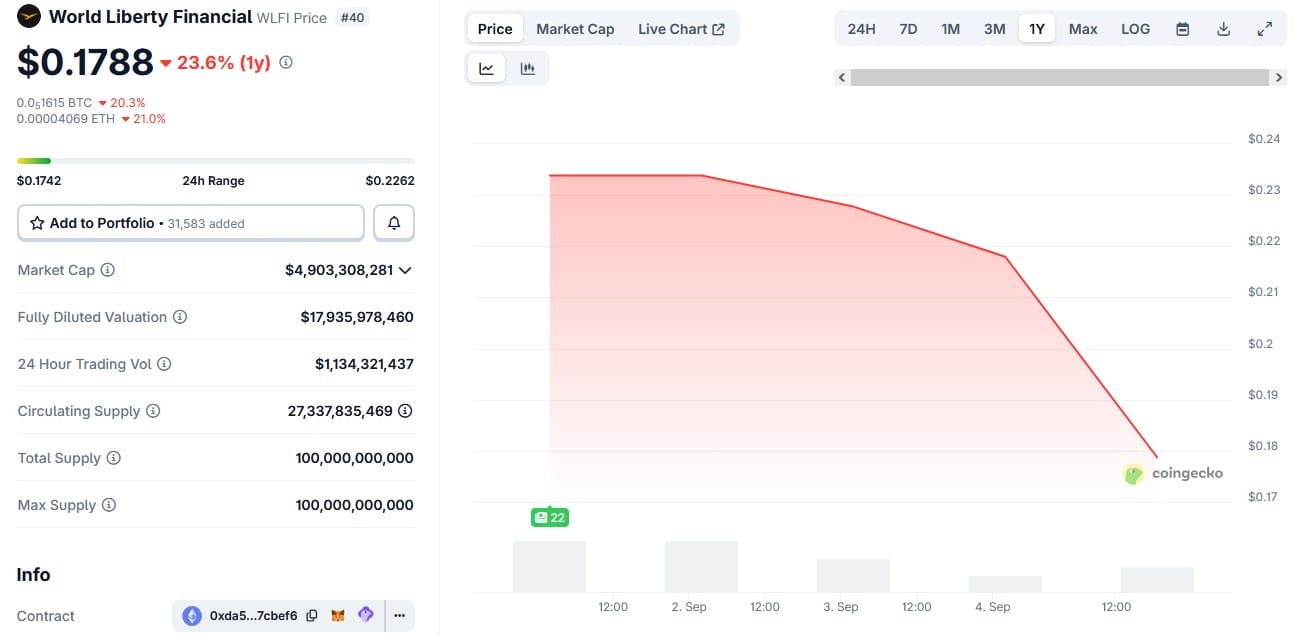Click the $1,134,321,437 trading volume value
1299x635 pixels.
[364, 364]
